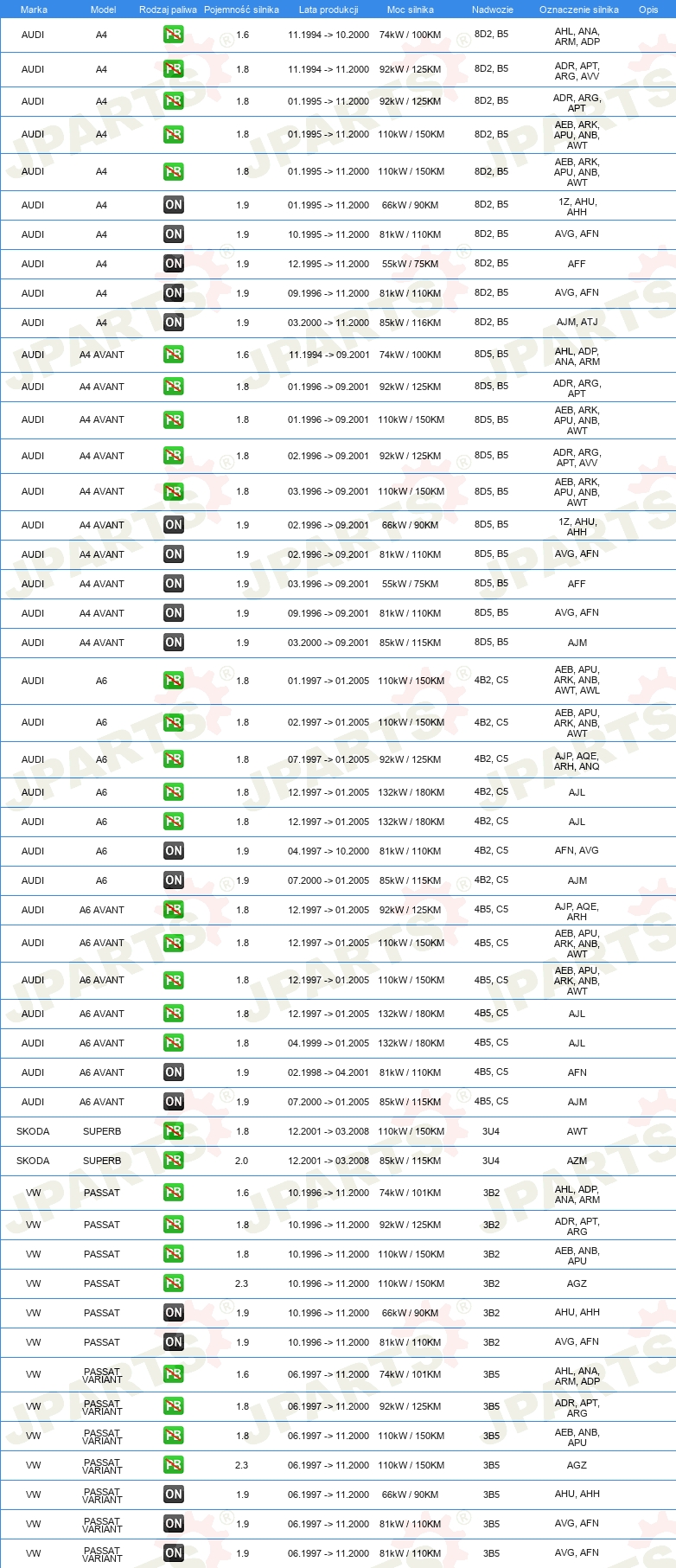This screenshot has width=676, height=1568.
Task: Click the Opis column header
Action: click(x=648, y=10)
